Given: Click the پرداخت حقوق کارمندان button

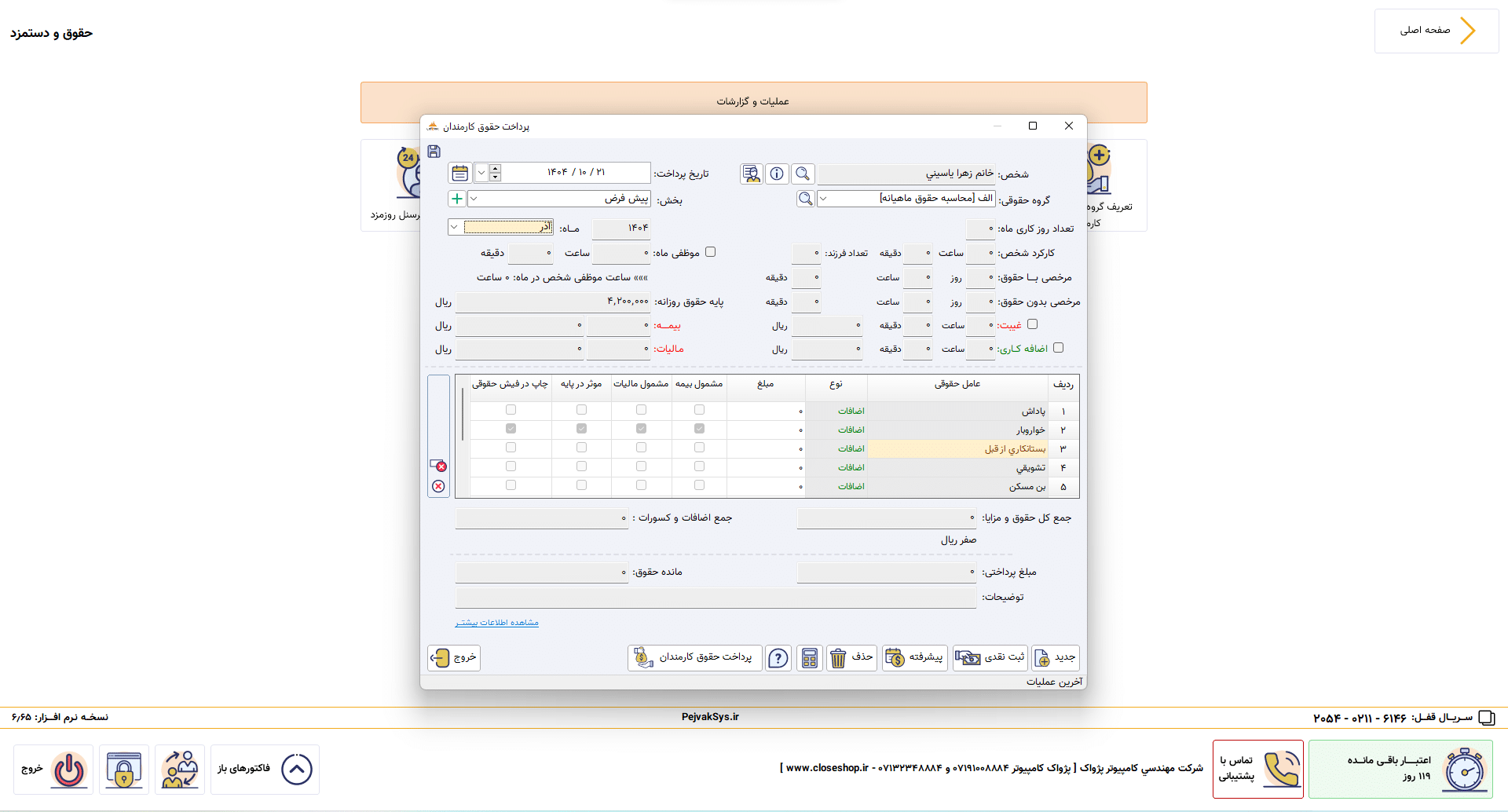Looking at the screenshot, I should point(694,657).
